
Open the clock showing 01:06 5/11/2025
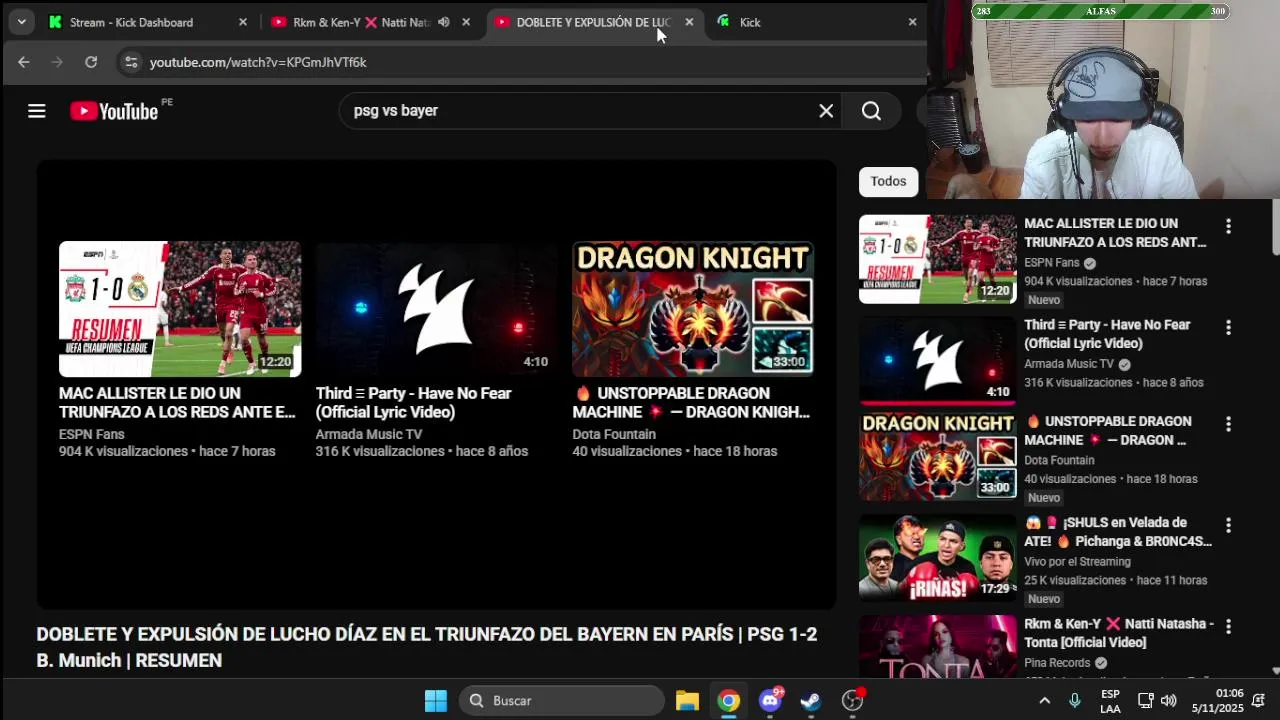[x=1216, y=701]
